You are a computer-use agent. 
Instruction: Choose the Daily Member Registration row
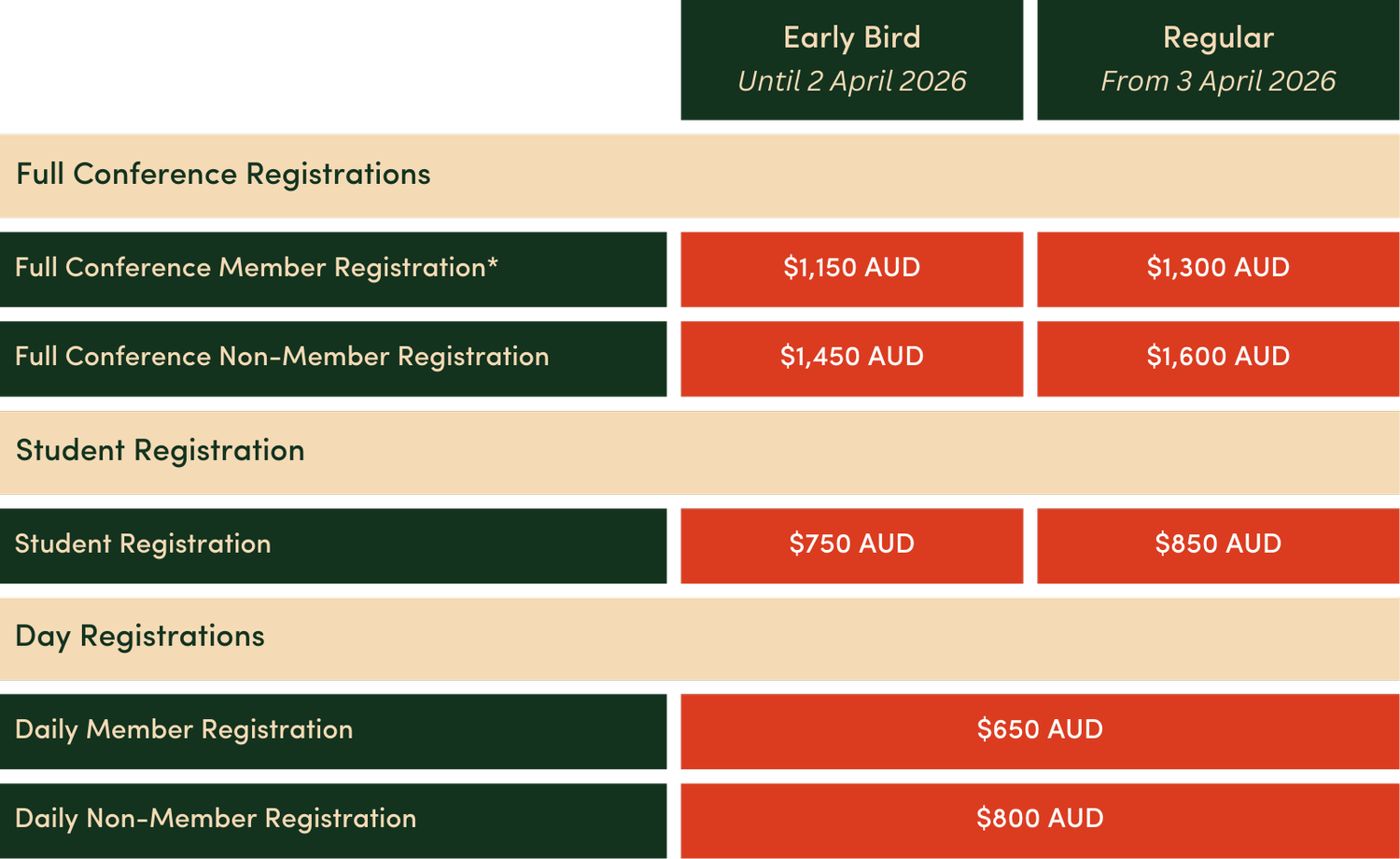pos(333,731)
